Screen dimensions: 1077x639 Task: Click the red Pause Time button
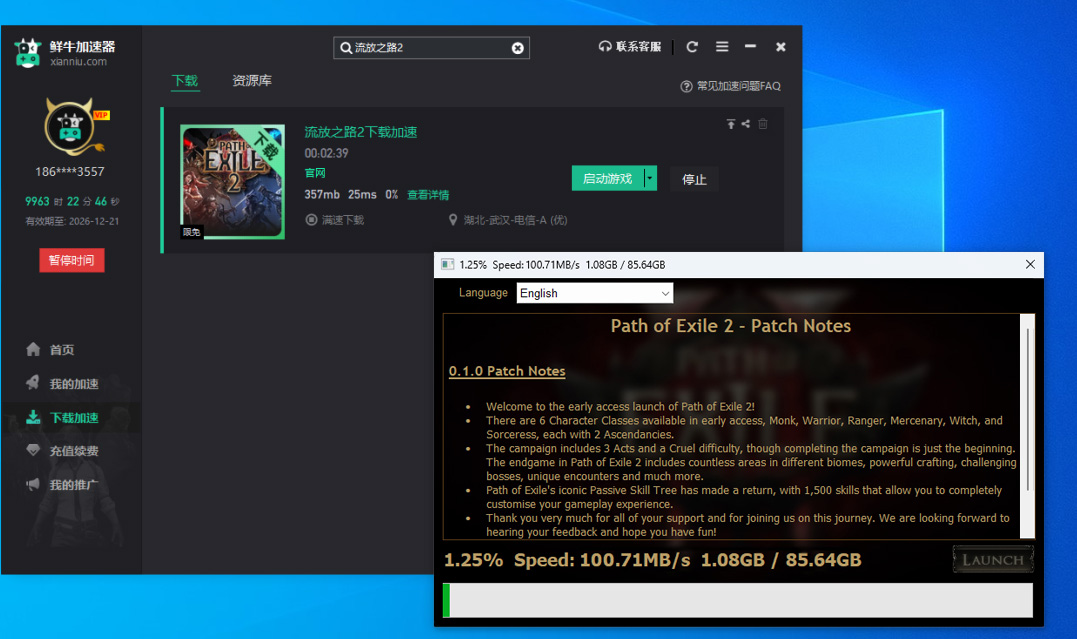tap(71, 260)
